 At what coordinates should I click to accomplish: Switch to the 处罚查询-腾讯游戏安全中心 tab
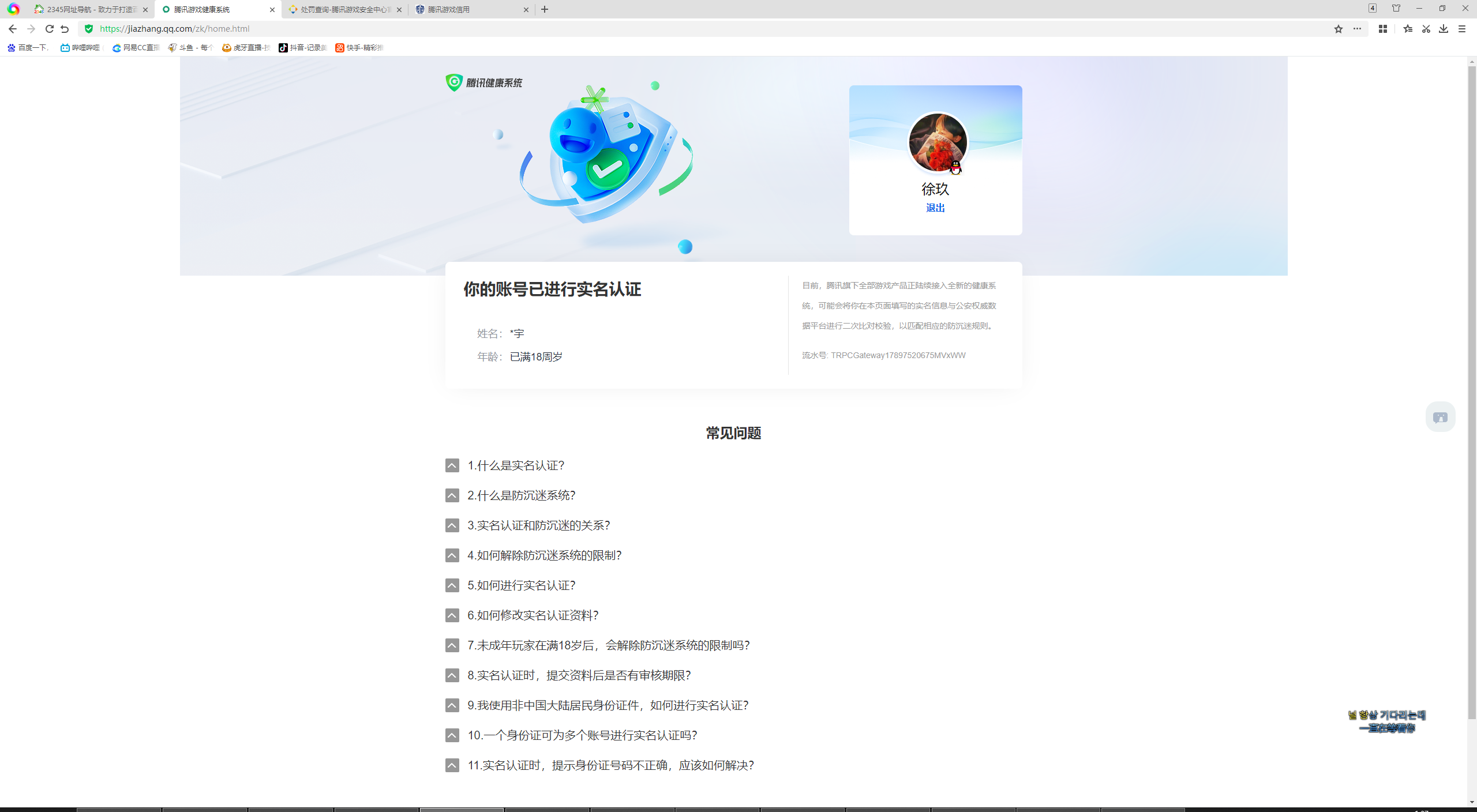tap(345, 10)
